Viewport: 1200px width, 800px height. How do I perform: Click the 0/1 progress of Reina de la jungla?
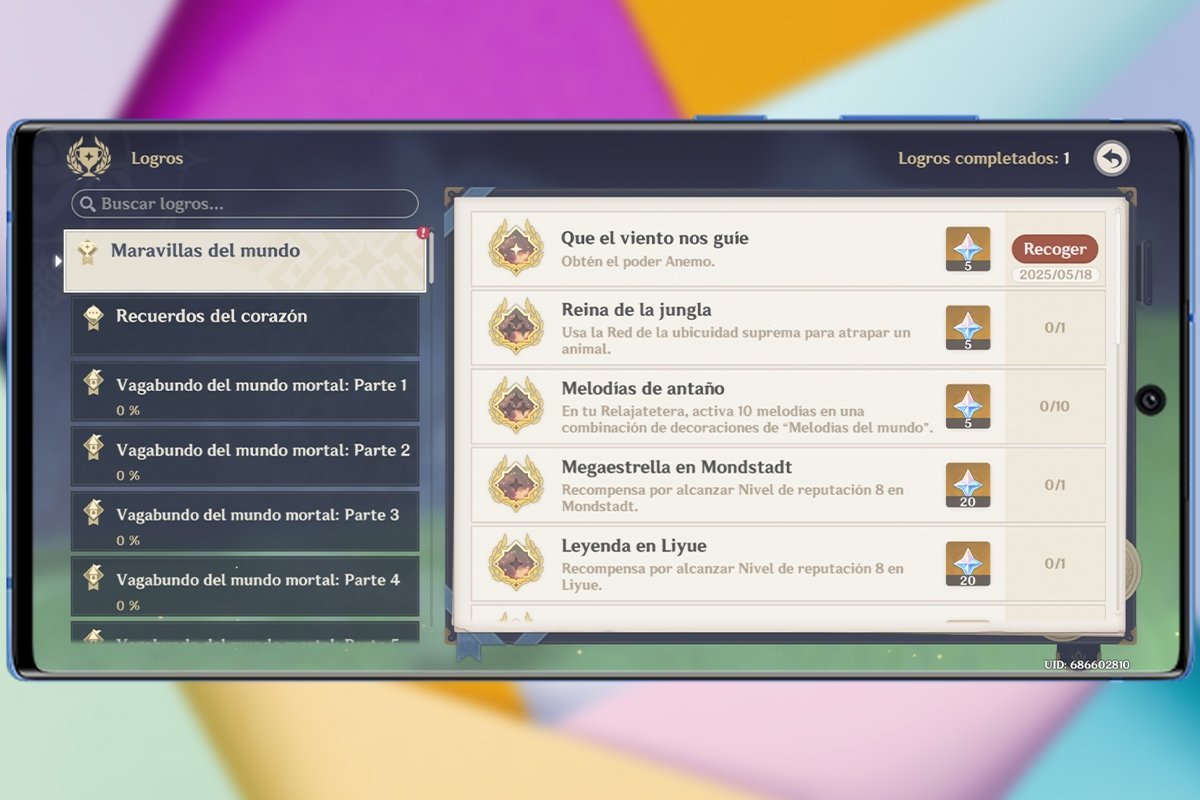click(1055, 327)
